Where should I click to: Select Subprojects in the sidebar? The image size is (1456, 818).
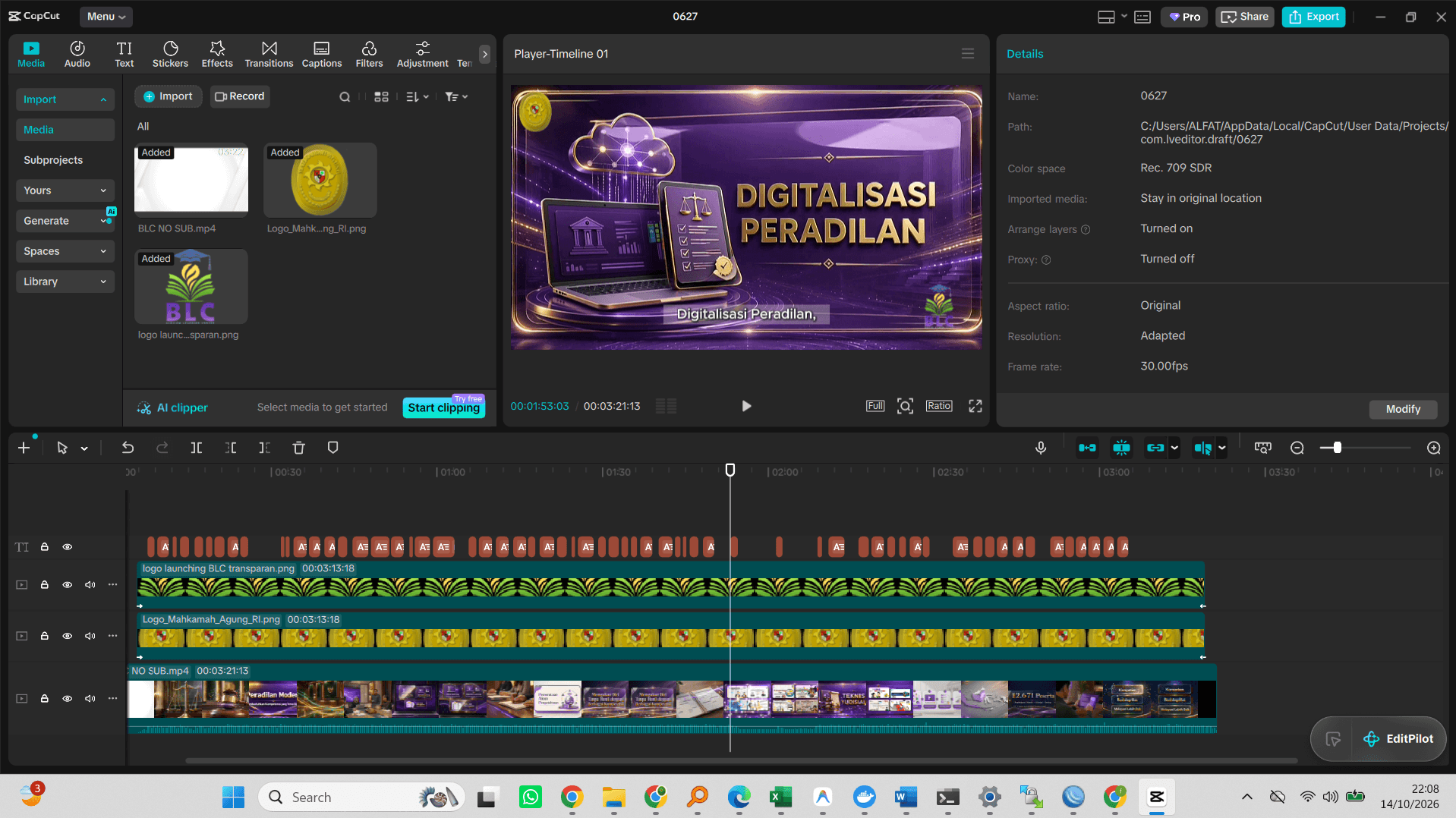pos(53,160)
